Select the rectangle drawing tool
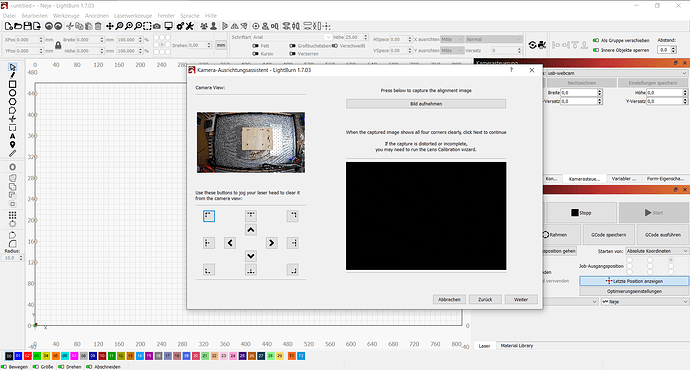 12,84
